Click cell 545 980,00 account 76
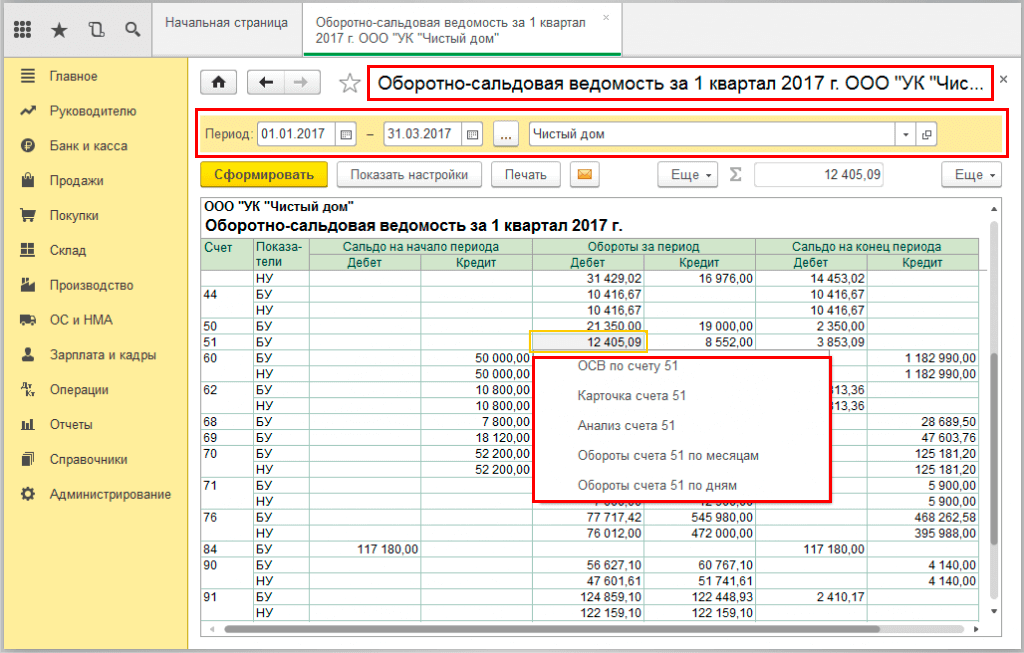1024x653 pixels. pos(700,517)
